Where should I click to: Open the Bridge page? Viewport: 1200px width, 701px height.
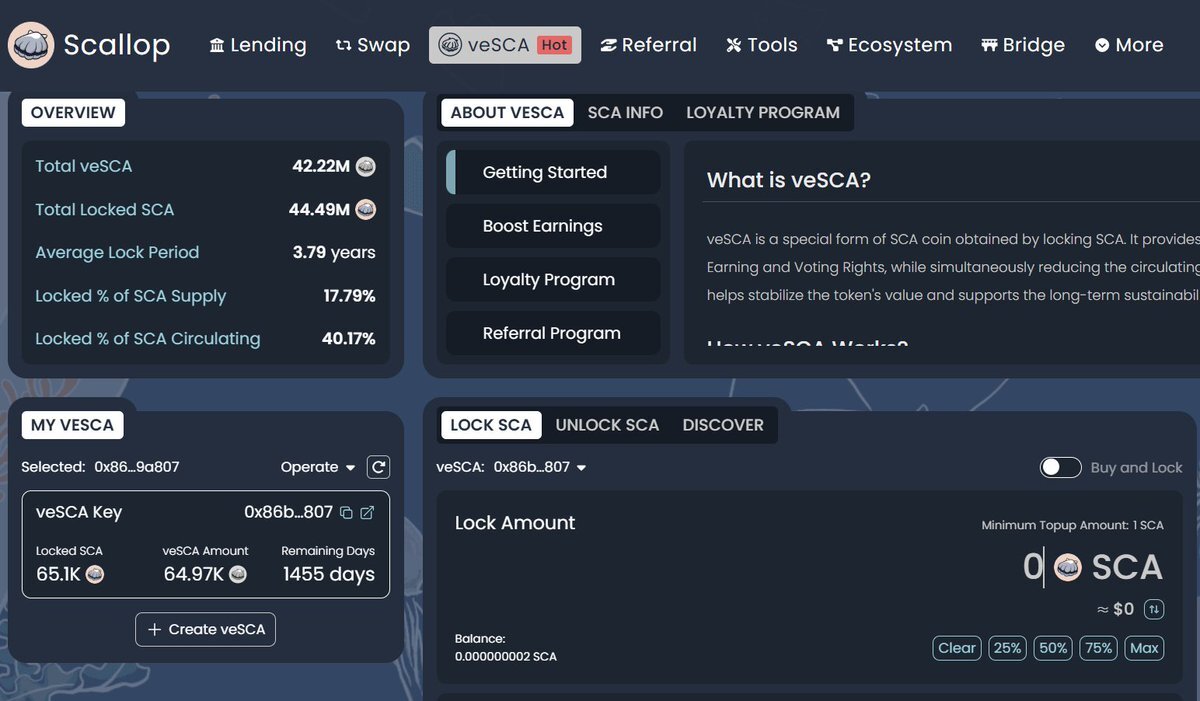click(1023, 45)
